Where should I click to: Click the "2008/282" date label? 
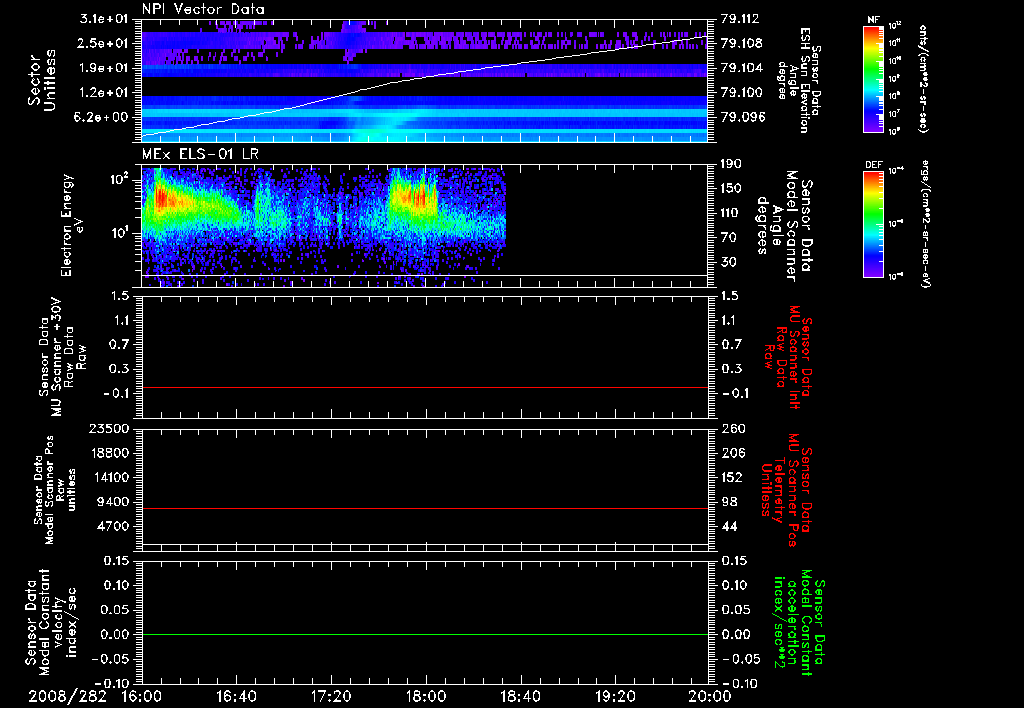pos(67,696)
